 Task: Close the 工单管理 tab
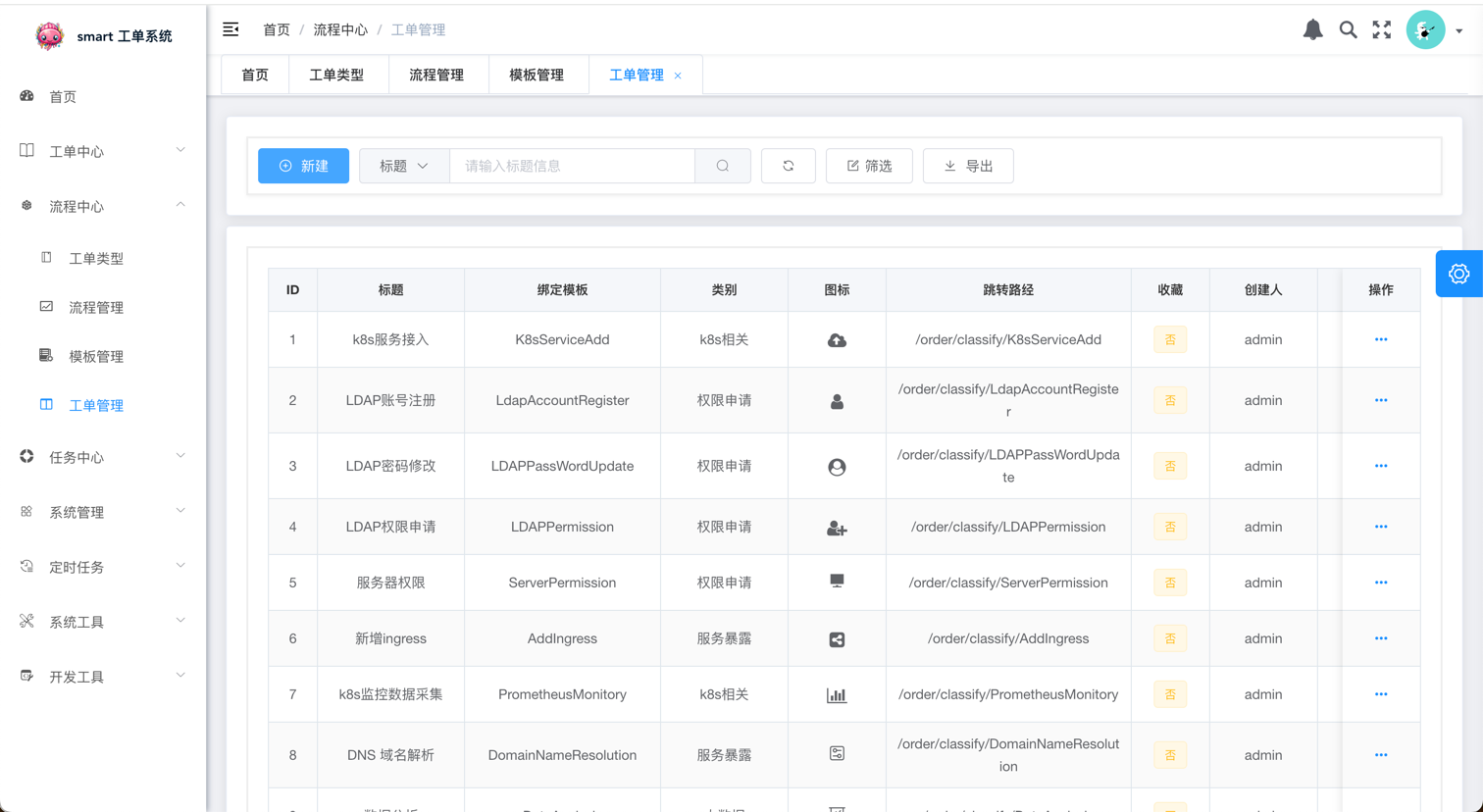[678, 76]
